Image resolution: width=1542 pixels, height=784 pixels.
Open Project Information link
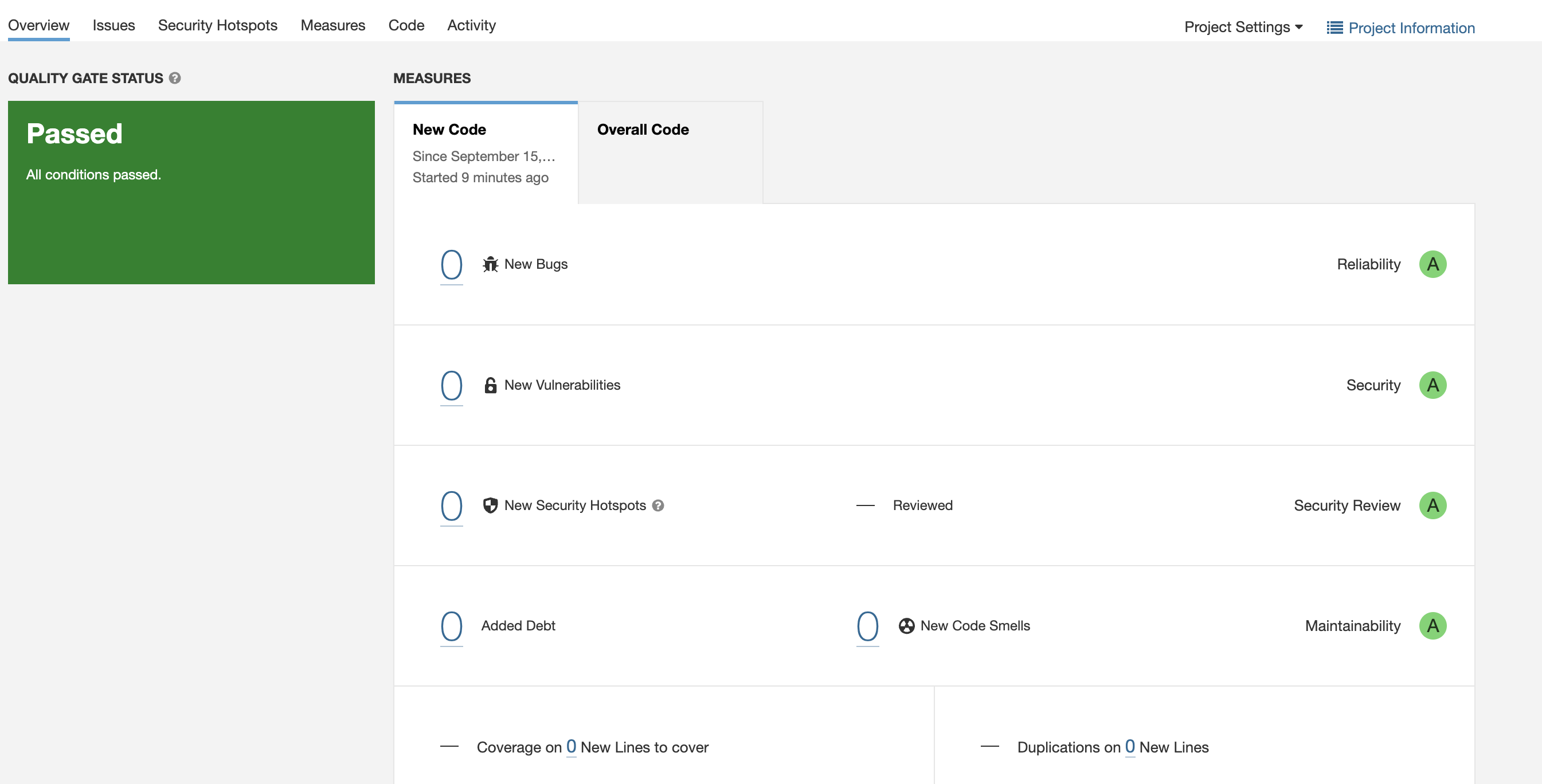(1401, 28)
